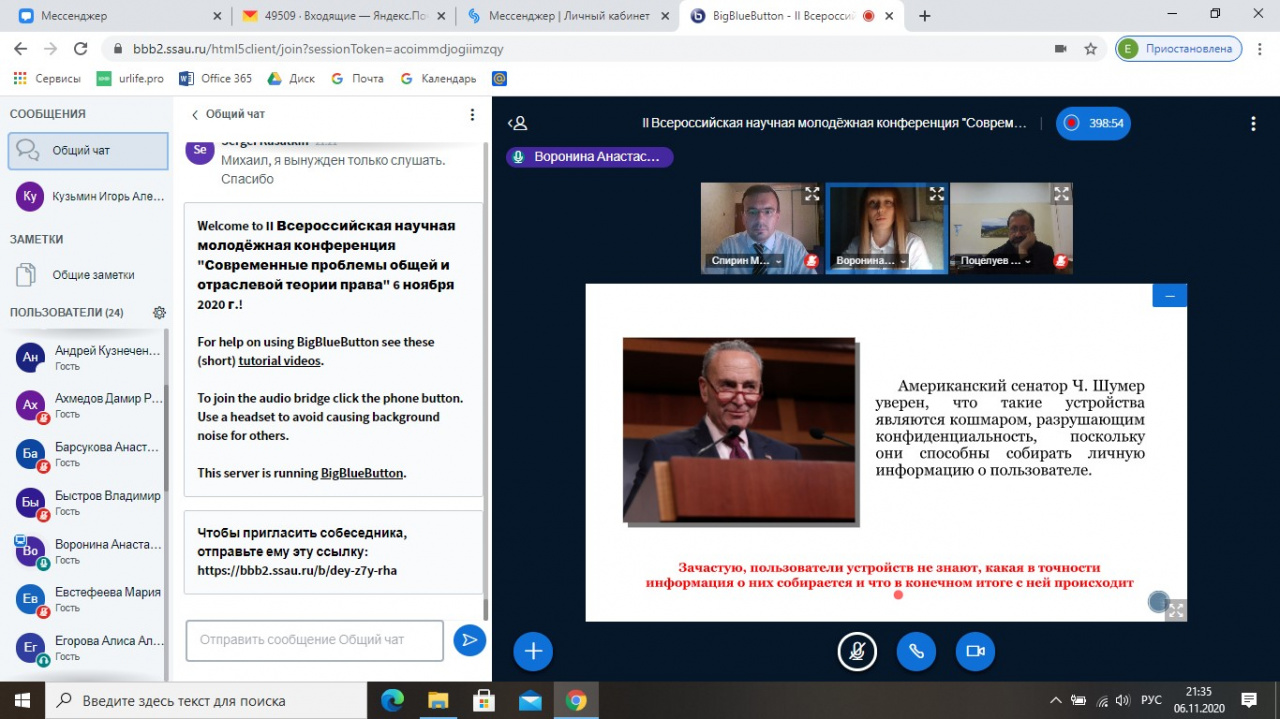Open File Explorer from the taskbar

coord(438,700)
